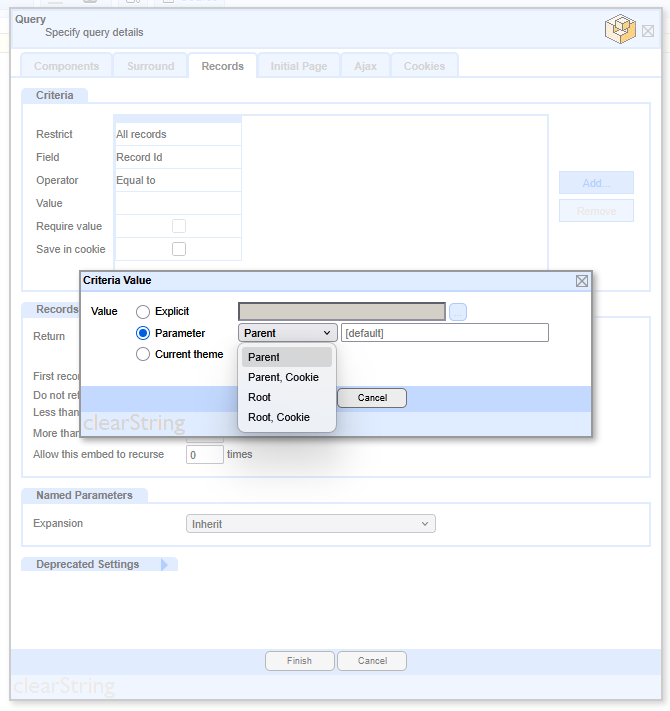Viewport: 670px width, 711px height.
Task: Close the Query dialog window
Action: pyautogui.click(x=648, y=31)
